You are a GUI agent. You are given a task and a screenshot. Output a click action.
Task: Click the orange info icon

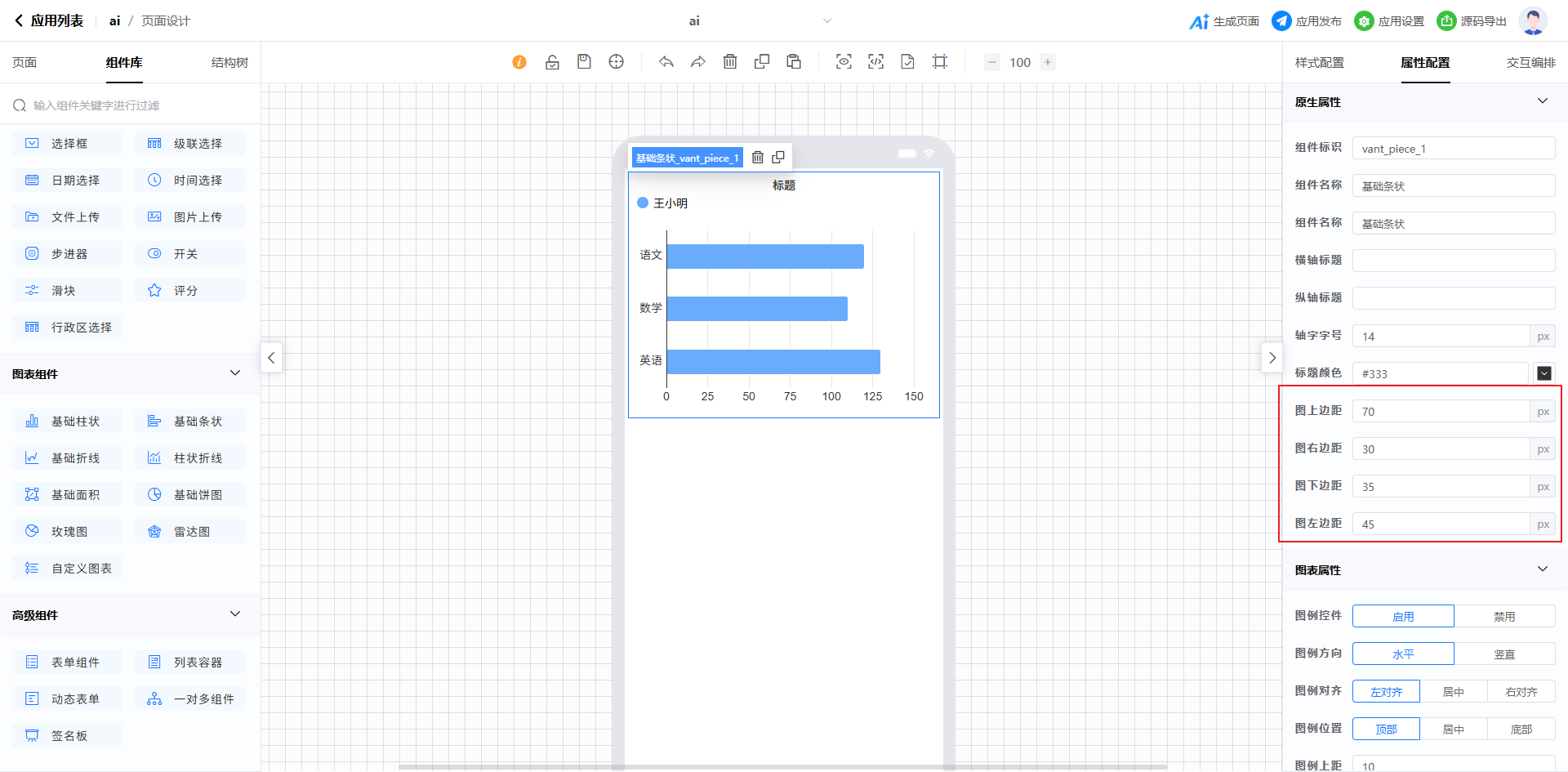(x=519, y=62)
